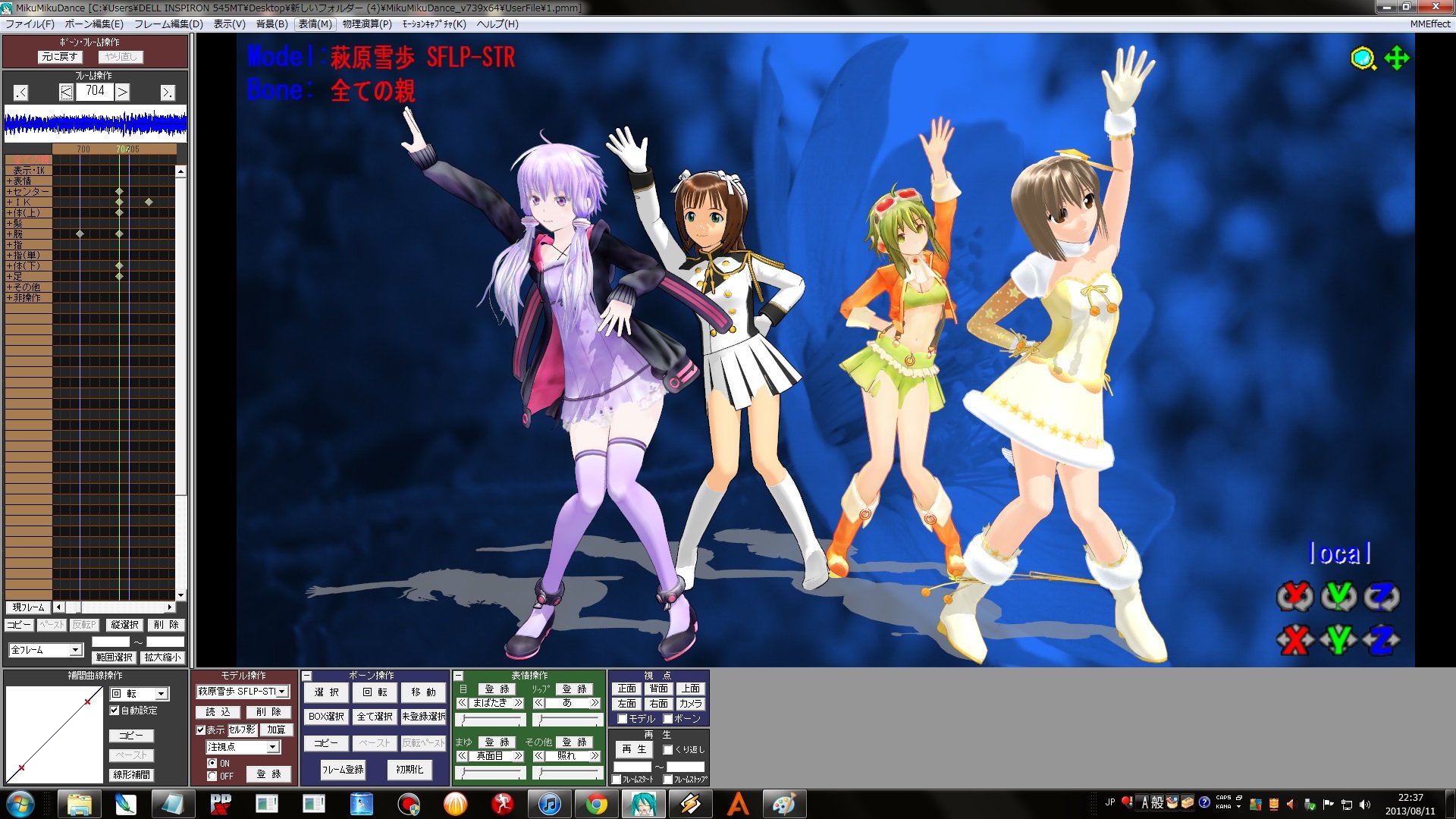Viewport: 1456px width, 819px height.
Task: Open the Windows Start menu
Action: [20, 804]
